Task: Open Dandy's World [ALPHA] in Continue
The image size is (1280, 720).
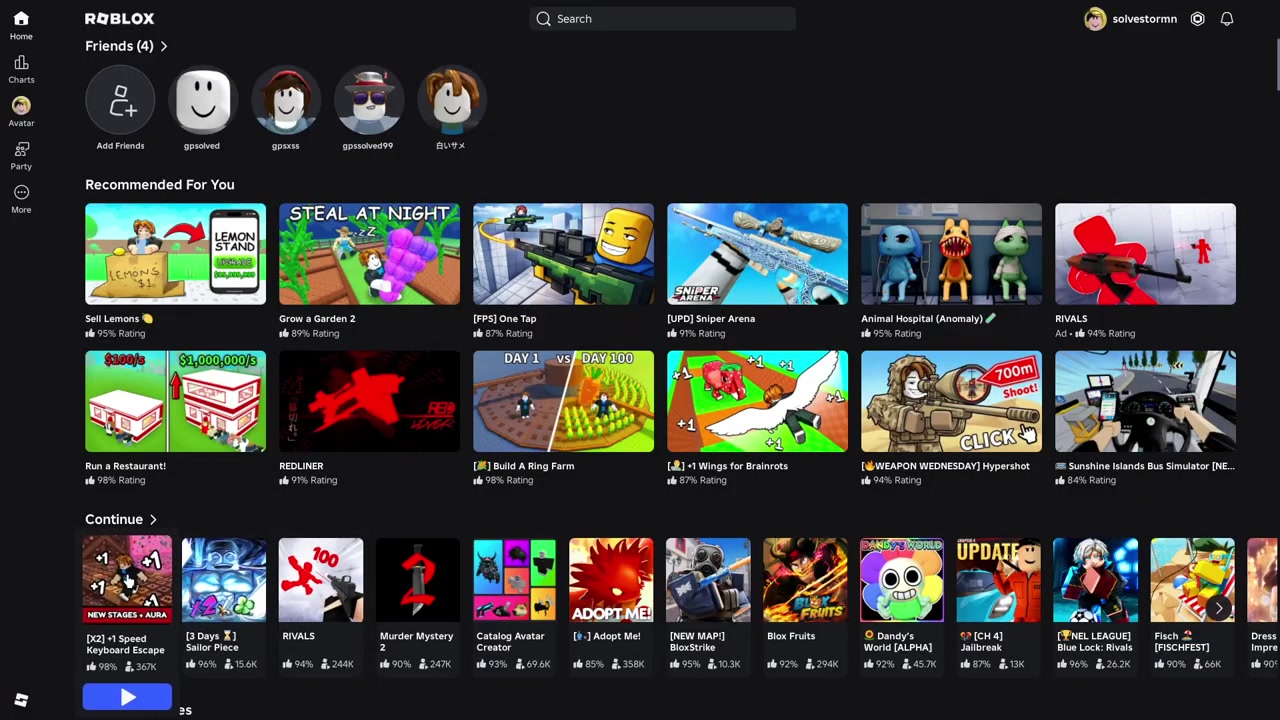Action: click(x=902, y=580)
